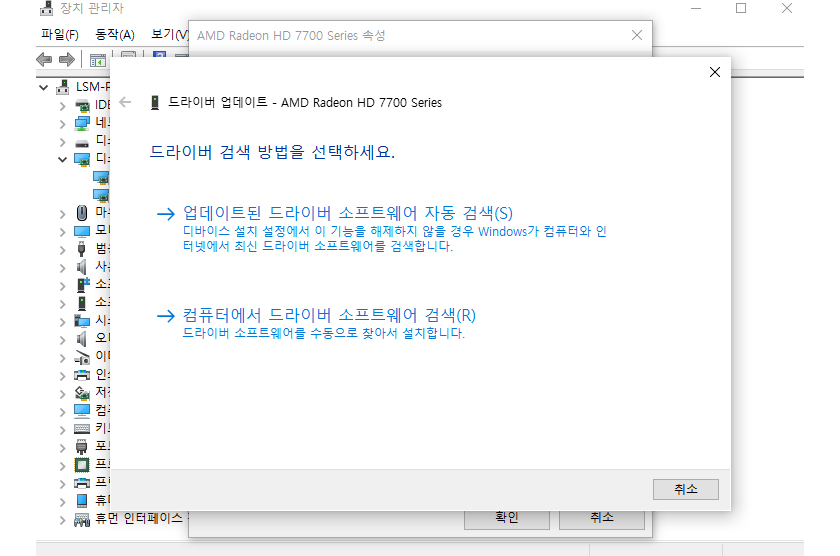Screen dimensions: 840x556
Task: Select the LSM-P tree root label
Action: 92,87
